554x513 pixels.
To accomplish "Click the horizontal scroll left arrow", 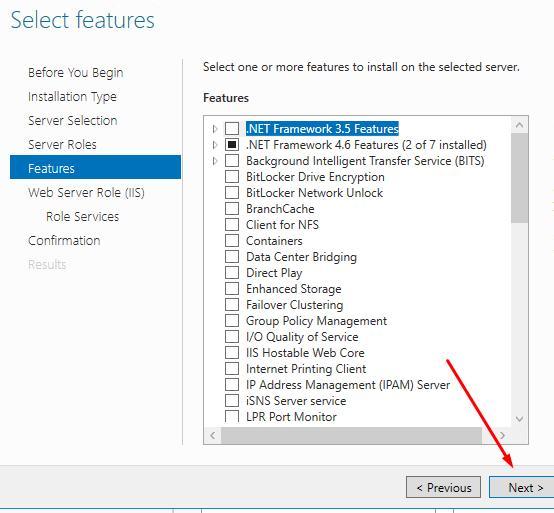I will point(212,435).
